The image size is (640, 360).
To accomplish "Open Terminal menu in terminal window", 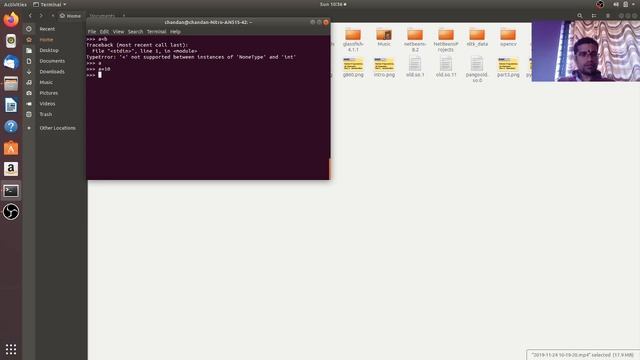I will [156, 31].
